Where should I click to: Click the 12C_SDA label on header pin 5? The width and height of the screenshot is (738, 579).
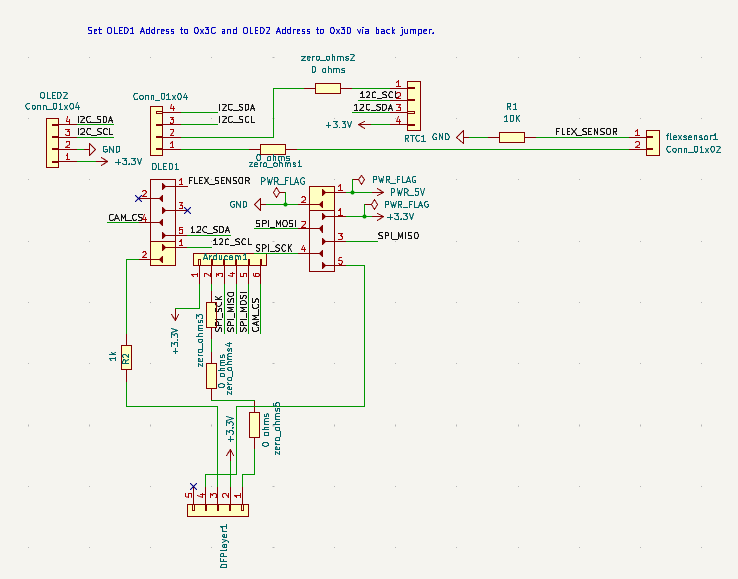[x=210, y=230]
